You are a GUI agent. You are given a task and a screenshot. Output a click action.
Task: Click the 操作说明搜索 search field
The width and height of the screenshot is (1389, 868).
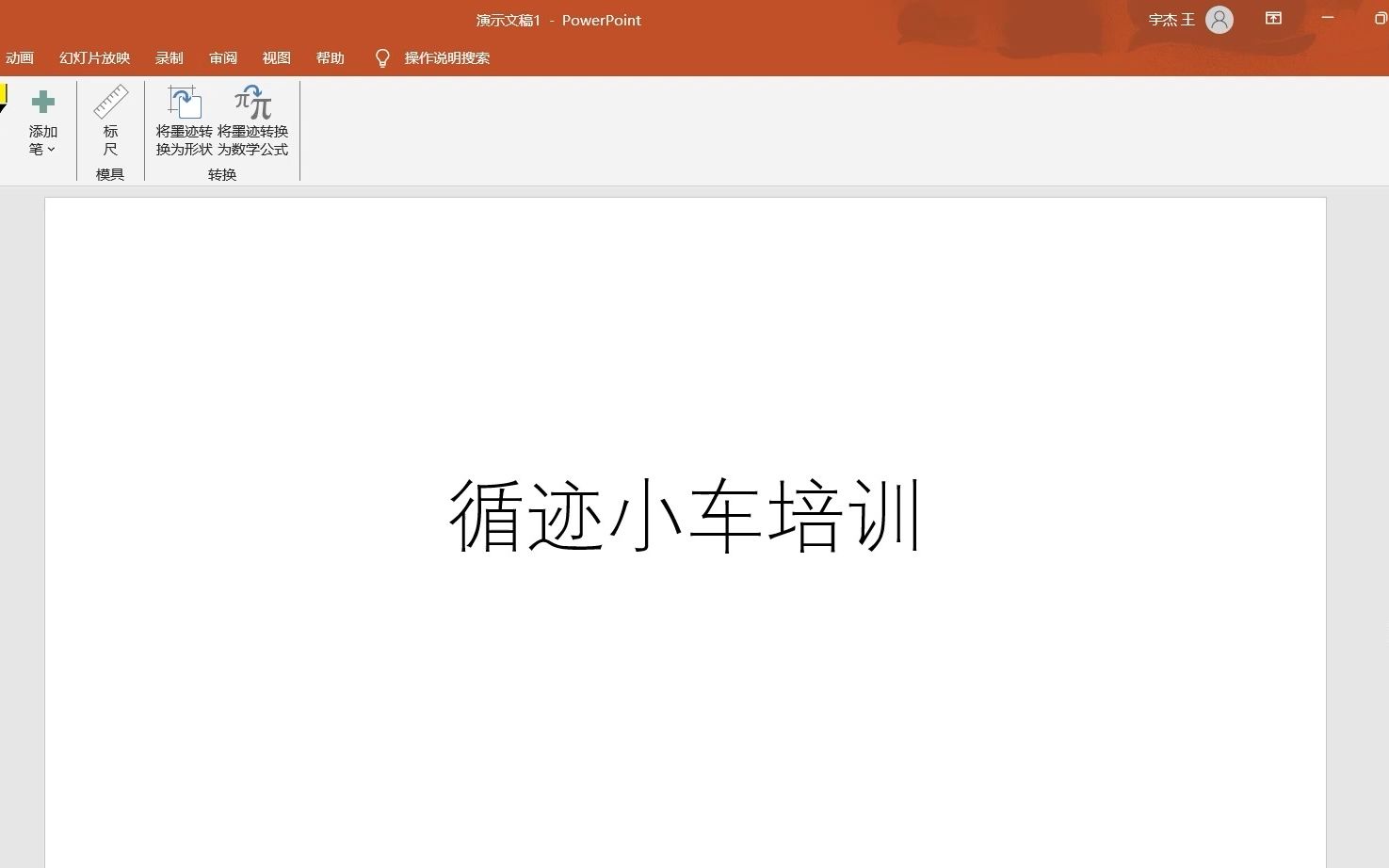coord(447,58)
